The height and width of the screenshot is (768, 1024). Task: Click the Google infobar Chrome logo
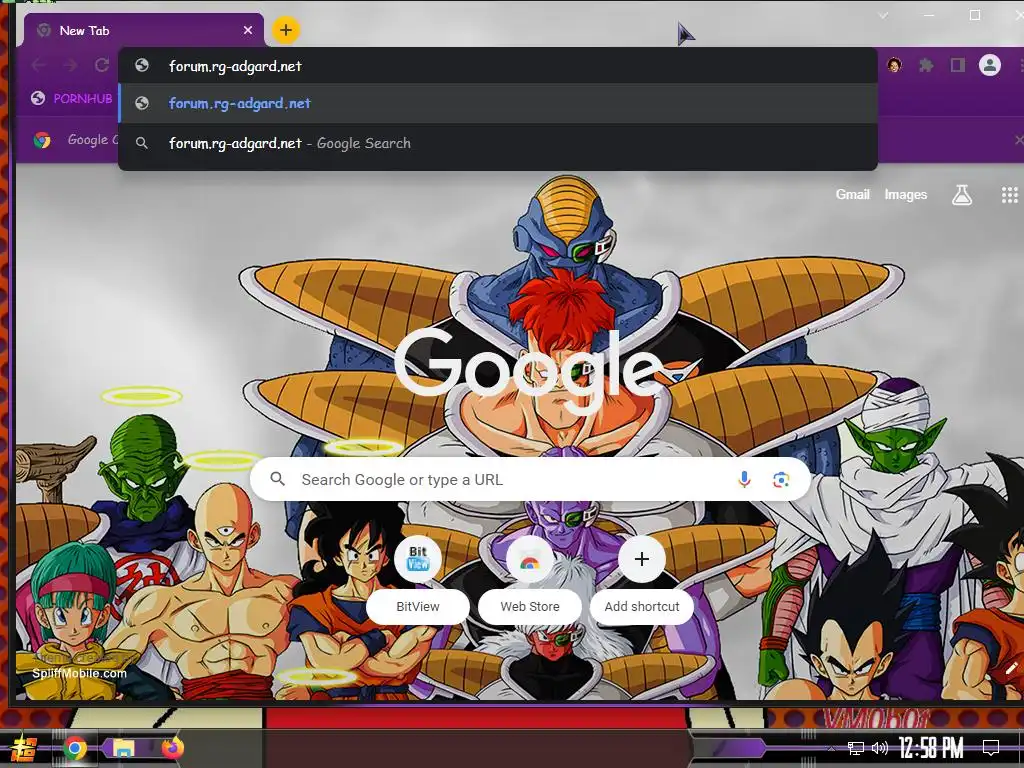coord(42,140)
